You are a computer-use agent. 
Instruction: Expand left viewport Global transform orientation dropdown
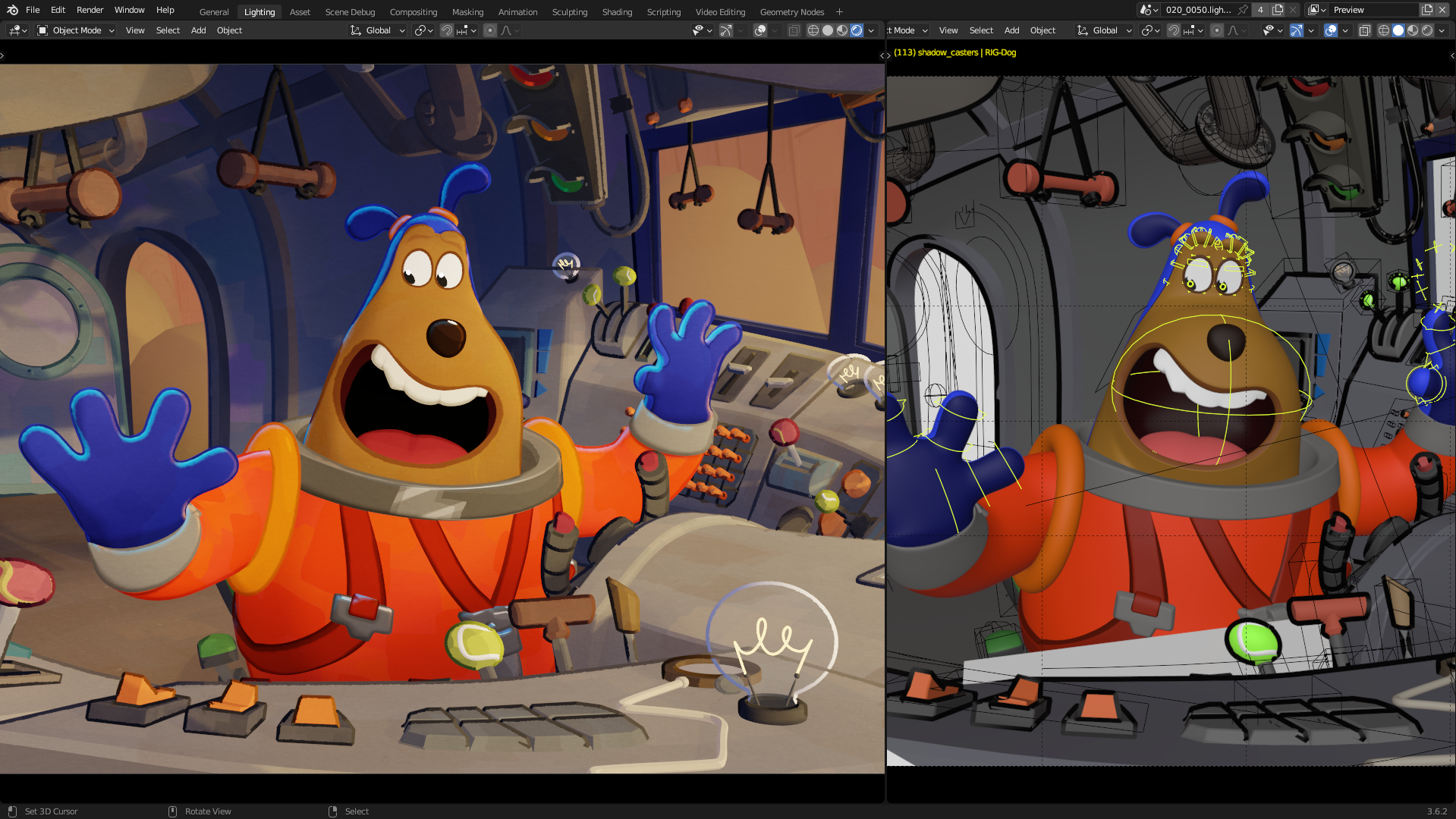click(378, 30)
